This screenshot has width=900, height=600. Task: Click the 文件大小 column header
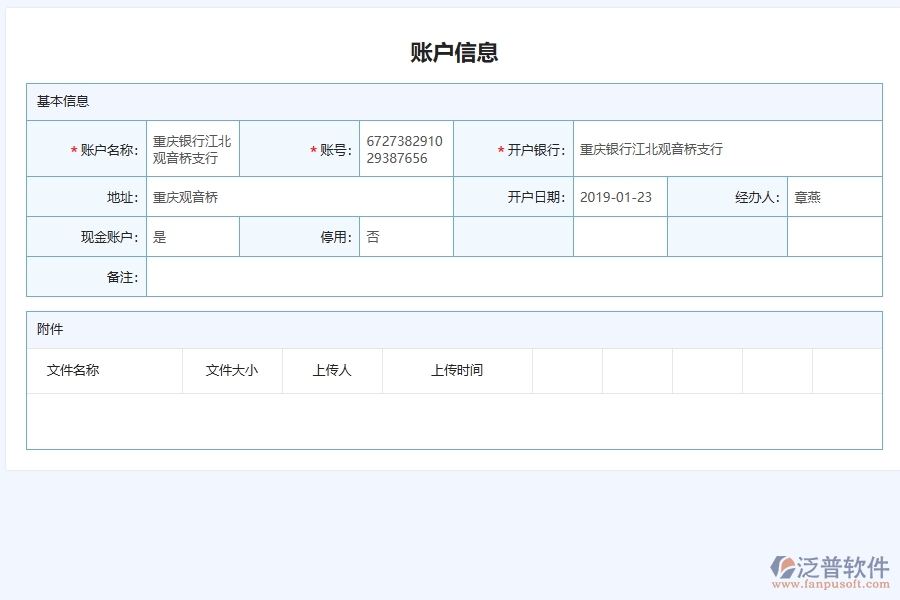(x=231, y=370)
